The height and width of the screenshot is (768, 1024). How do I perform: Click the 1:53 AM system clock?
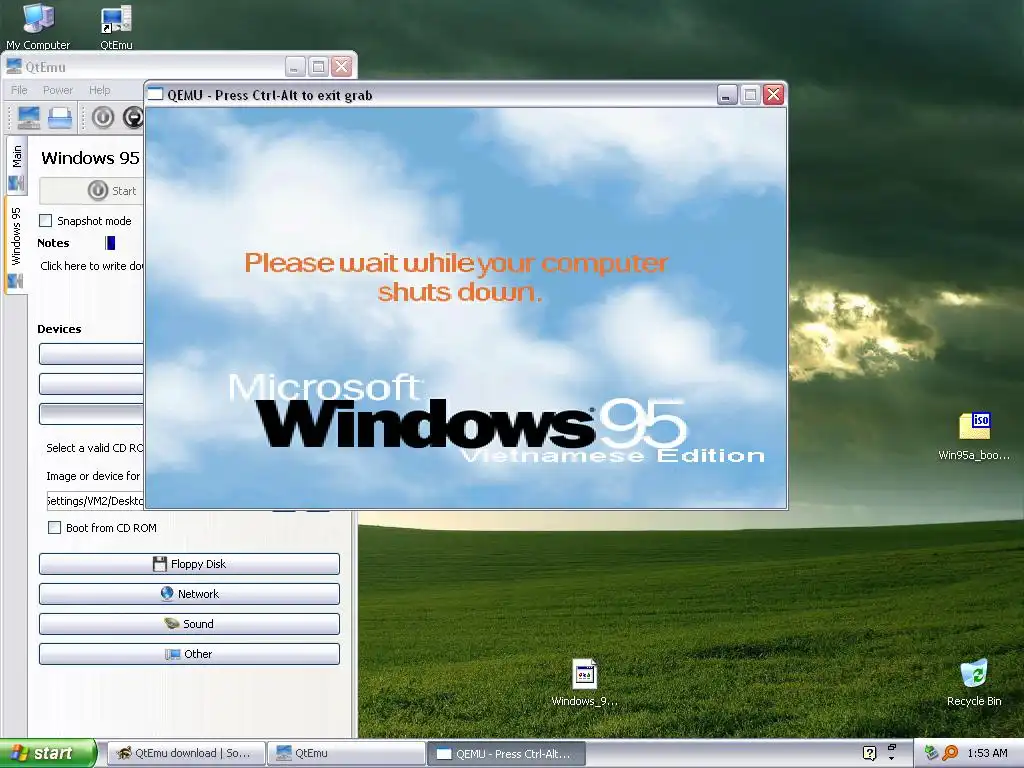[987, 753]
